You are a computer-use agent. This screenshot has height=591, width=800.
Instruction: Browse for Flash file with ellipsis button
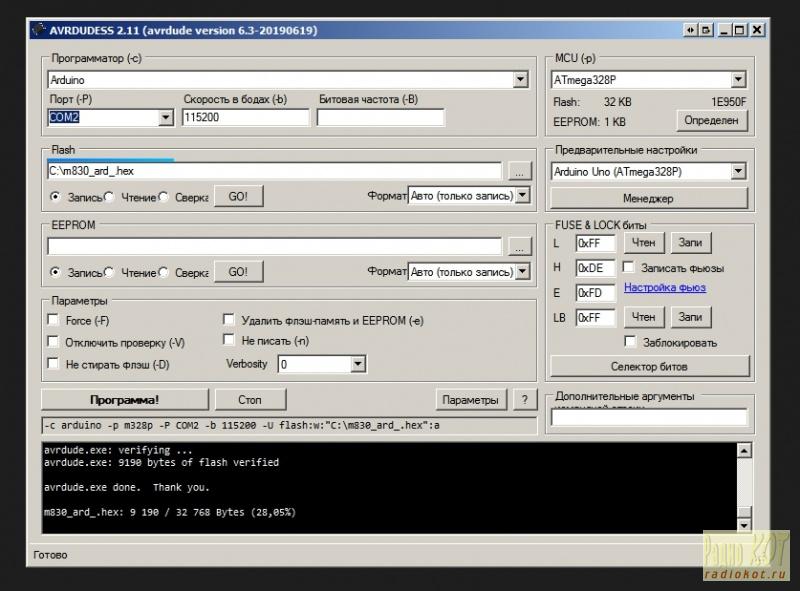pyautogui.click(x=519, y=171)
